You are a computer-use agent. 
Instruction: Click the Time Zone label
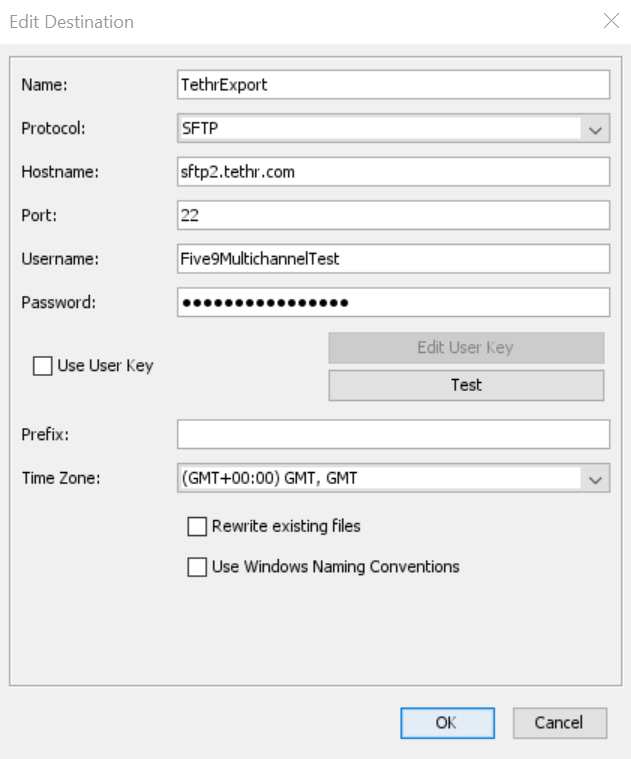coord(61,479)
